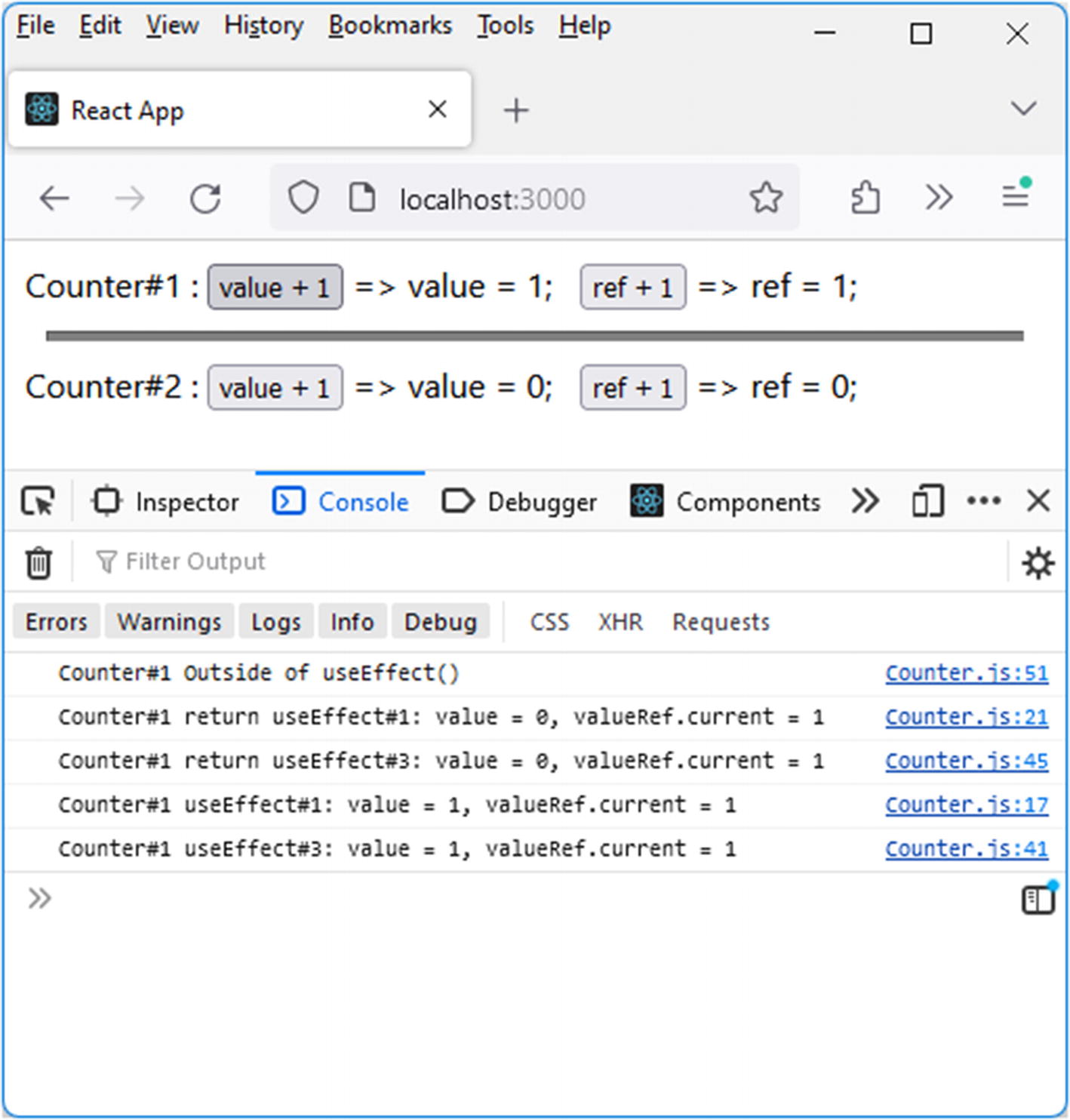Image resolution: width=1070 pixels, height=1120 pixels.
Task: Open the Firefox hamburger application menu
Action: [x=1015, y=197]
